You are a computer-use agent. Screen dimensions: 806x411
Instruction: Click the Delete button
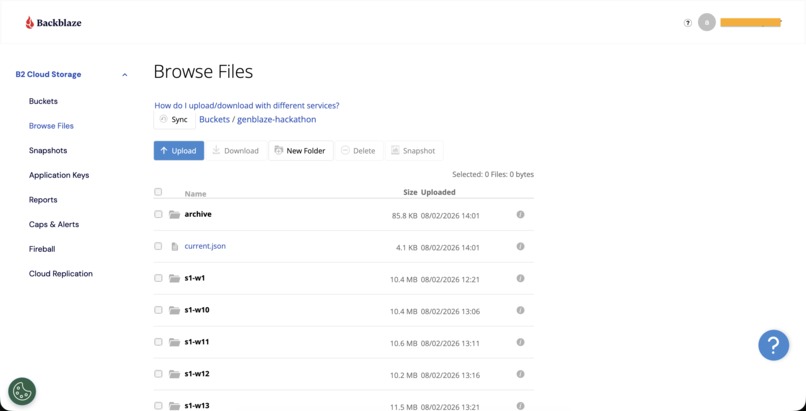point(359,151)
